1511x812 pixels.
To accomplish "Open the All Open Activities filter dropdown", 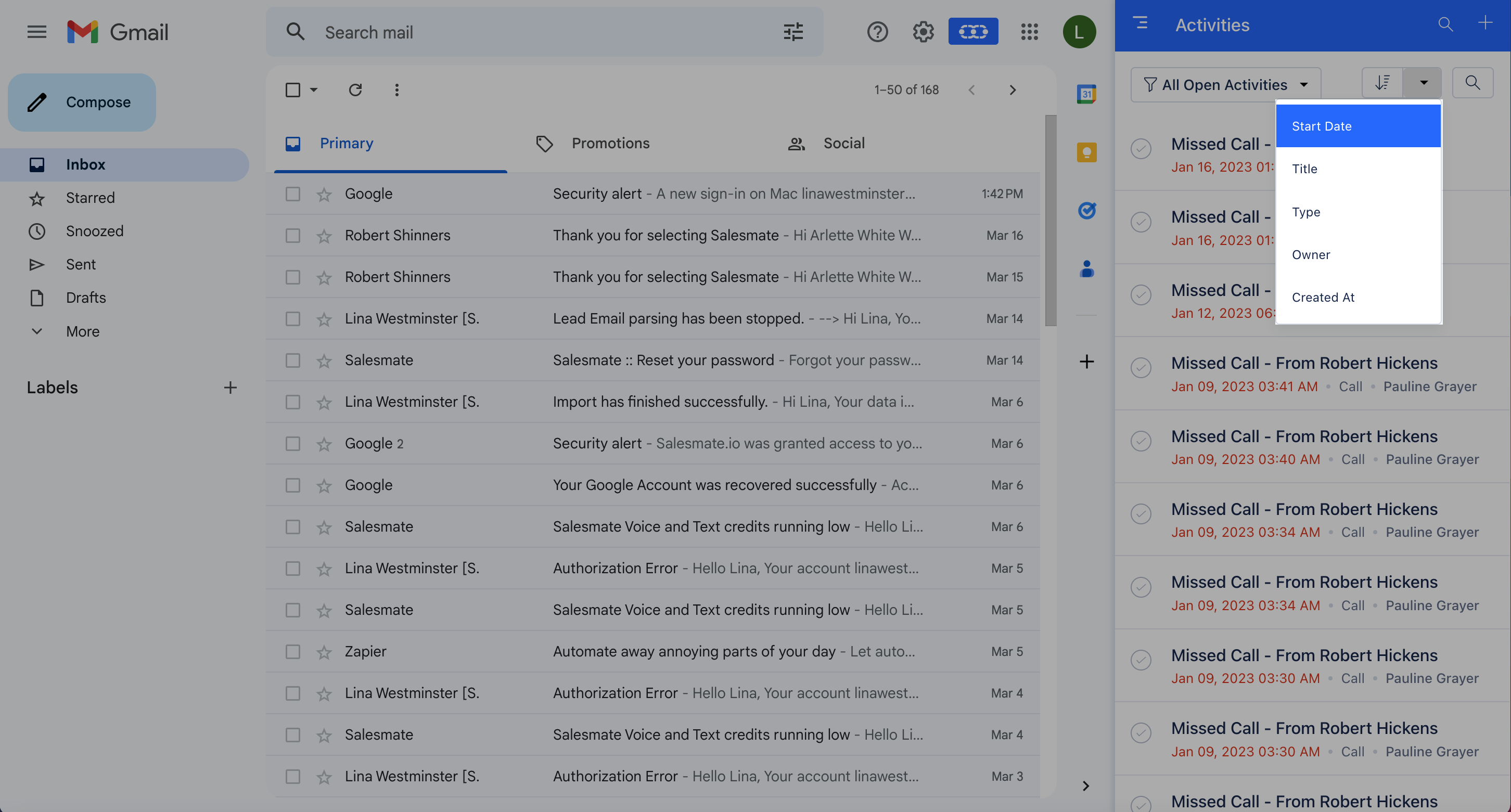I will click(1225, 84).
